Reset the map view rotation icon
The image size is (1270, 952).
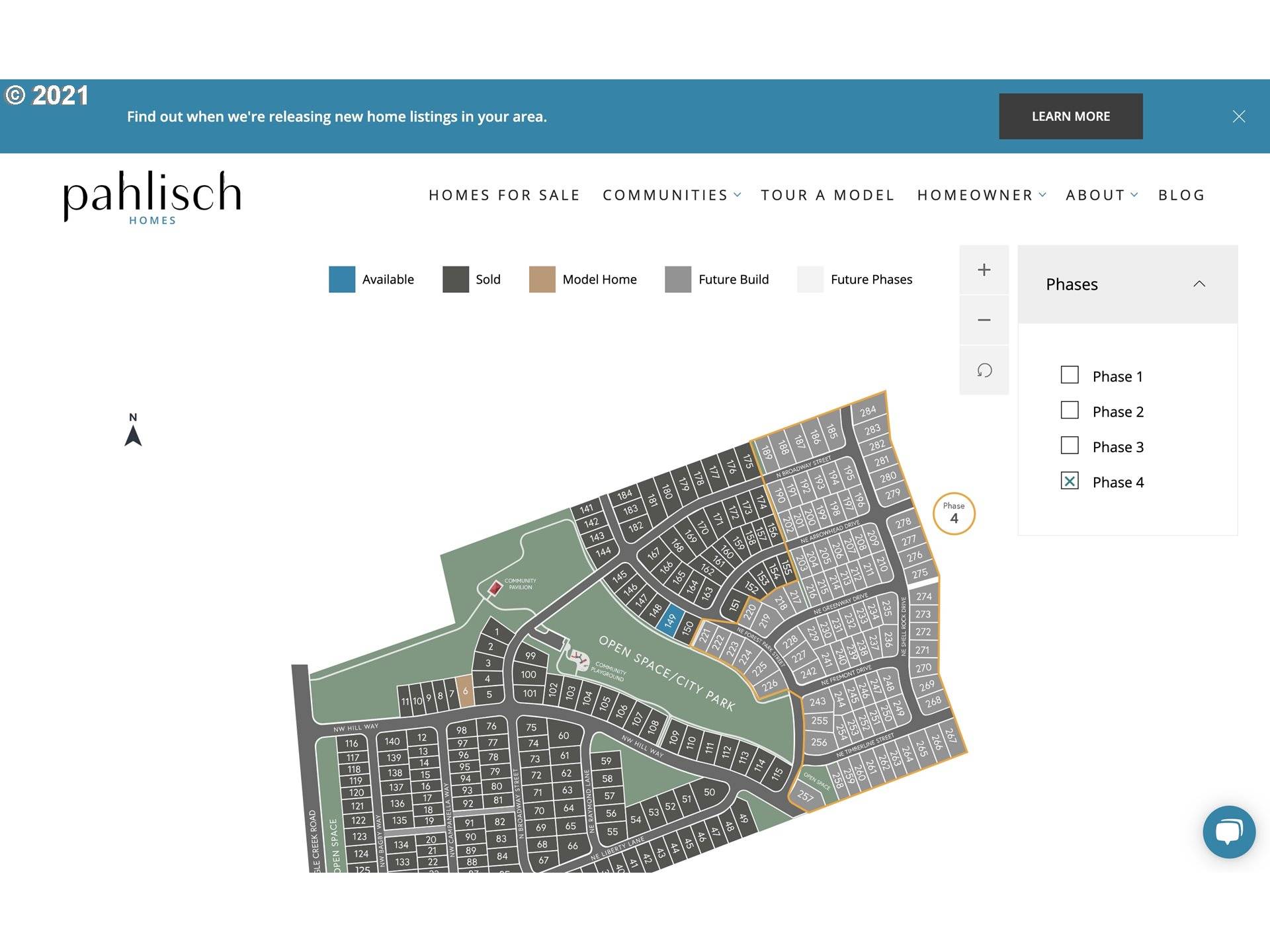pyautogui.click(x=984, y=370)
